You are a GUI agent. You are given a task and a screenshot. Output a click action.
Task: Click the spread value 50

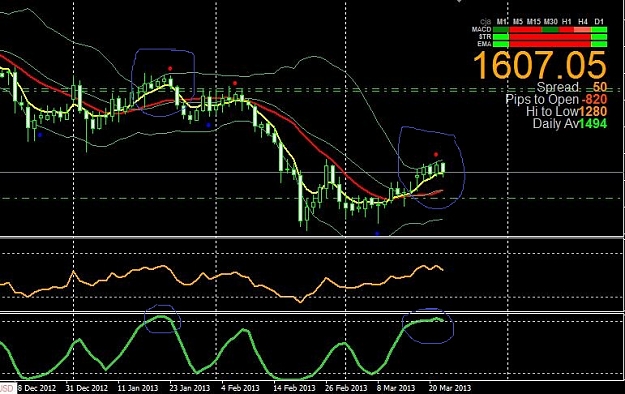point(599,87)
